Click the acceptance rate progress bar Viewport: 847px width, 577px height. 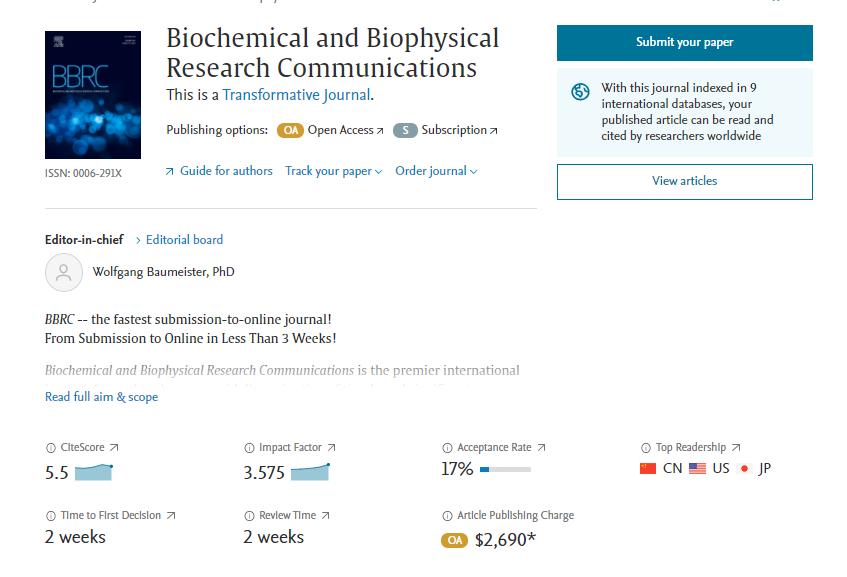(505, 469)
